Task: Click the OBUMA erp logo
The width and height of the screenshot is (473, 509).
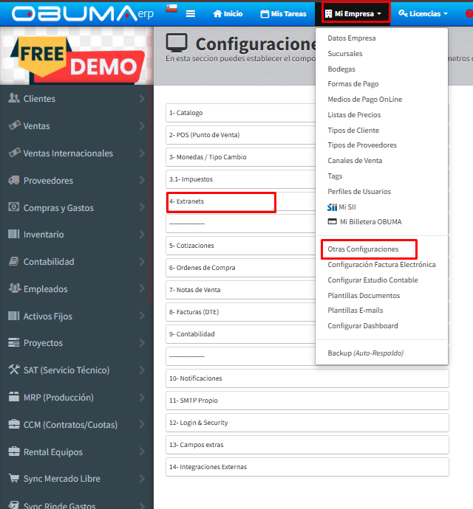Action: click(x=83, y=14)
